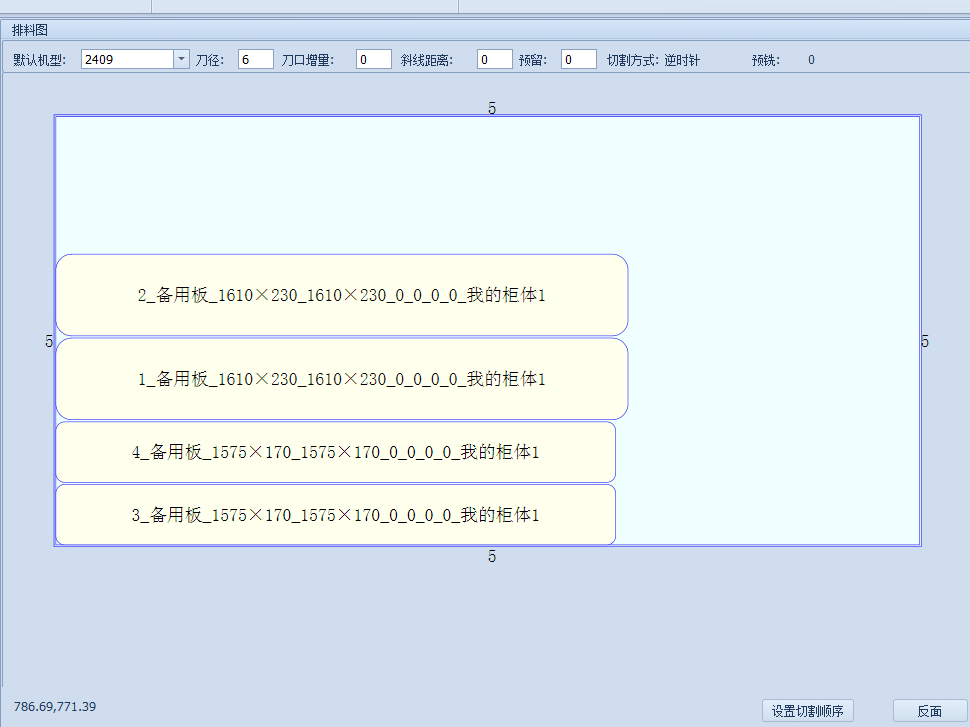Image resolution: width=970 pixels, height=727 pixels.
Task: Click the 刀径 input field
Action: click(255, 60)
